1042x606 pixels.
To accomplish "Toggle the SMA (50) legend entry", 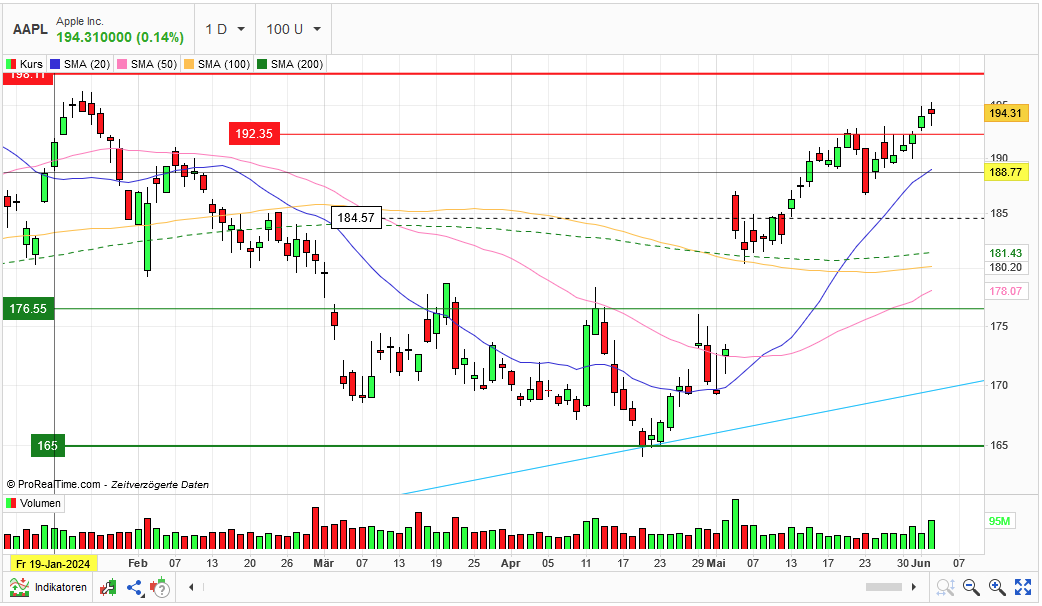I will 147,64.
